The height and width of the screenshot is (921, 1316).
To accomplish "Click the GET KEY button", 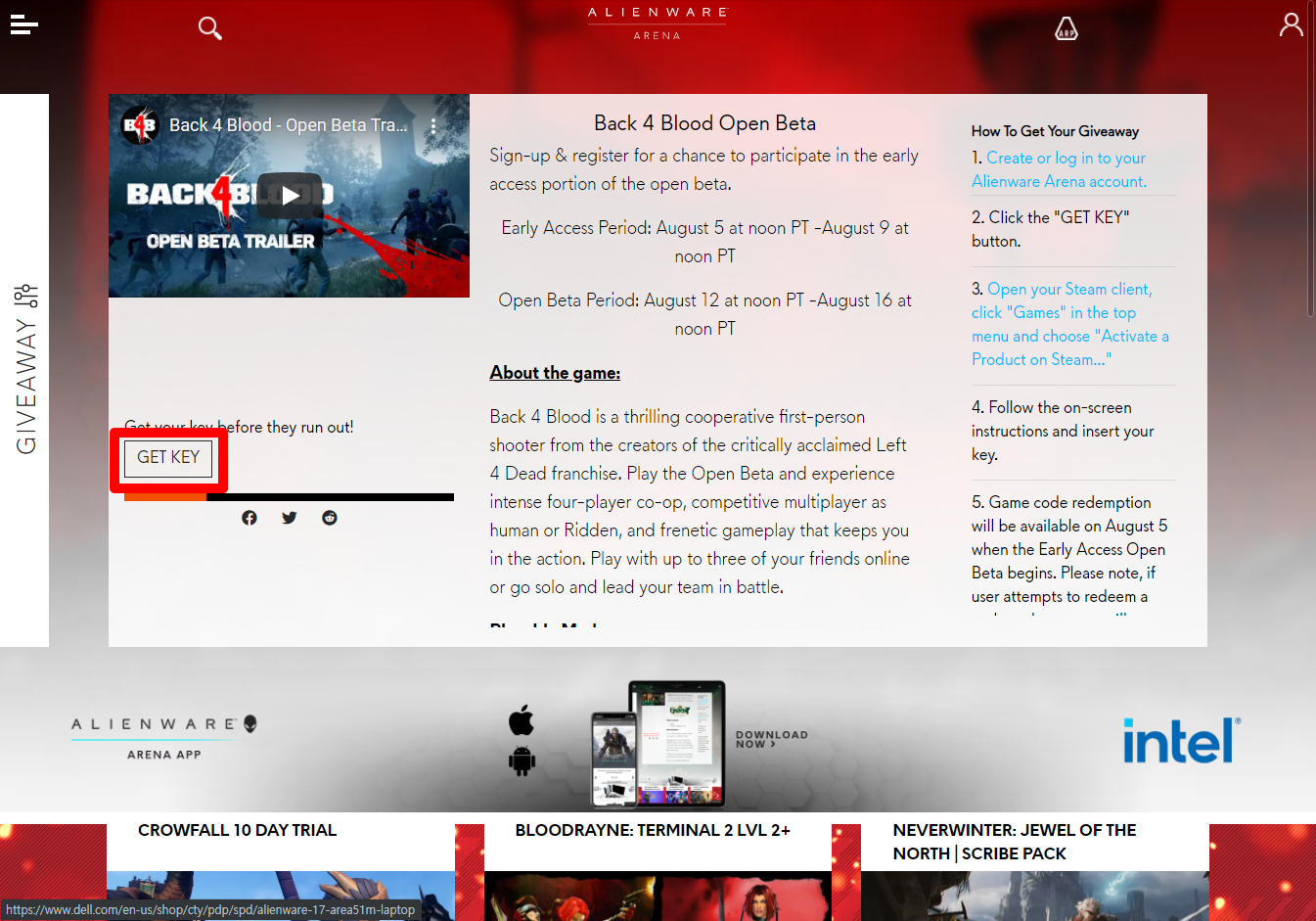I will 168,457.
